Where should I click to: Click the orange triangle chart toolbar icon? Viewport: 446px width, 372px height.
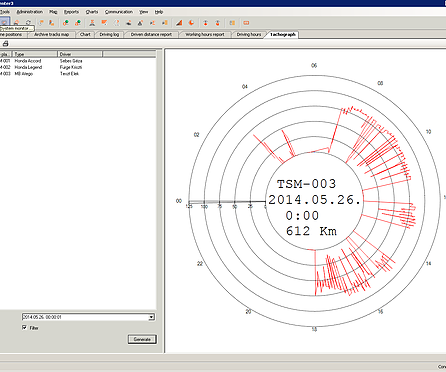point(179,23)
